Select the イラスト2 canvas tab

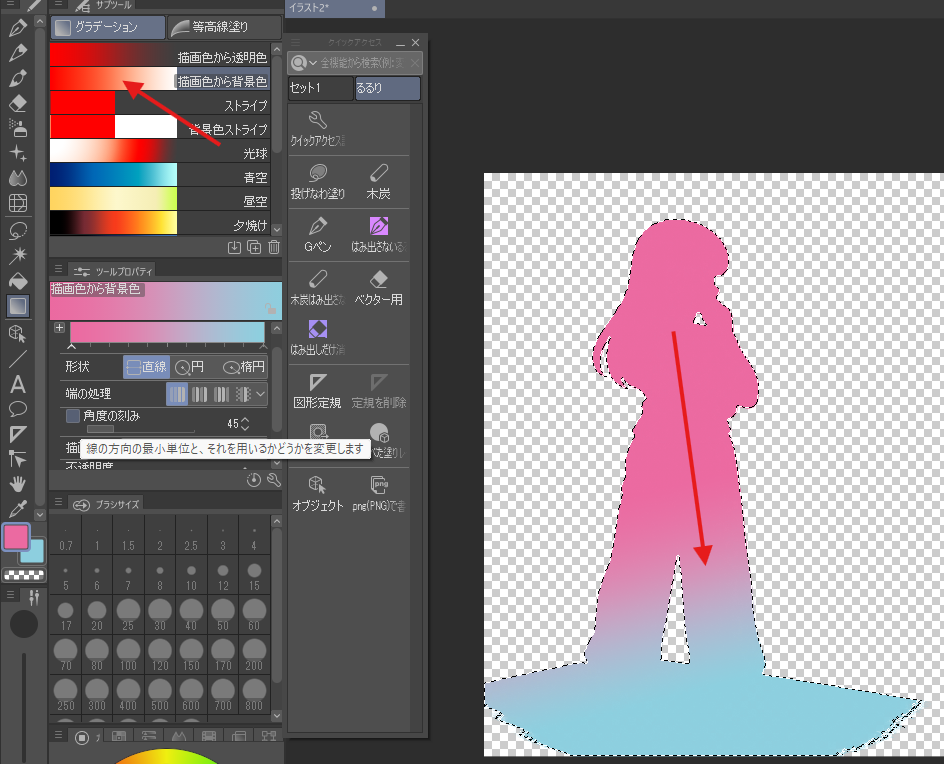[x=334, y=8]
